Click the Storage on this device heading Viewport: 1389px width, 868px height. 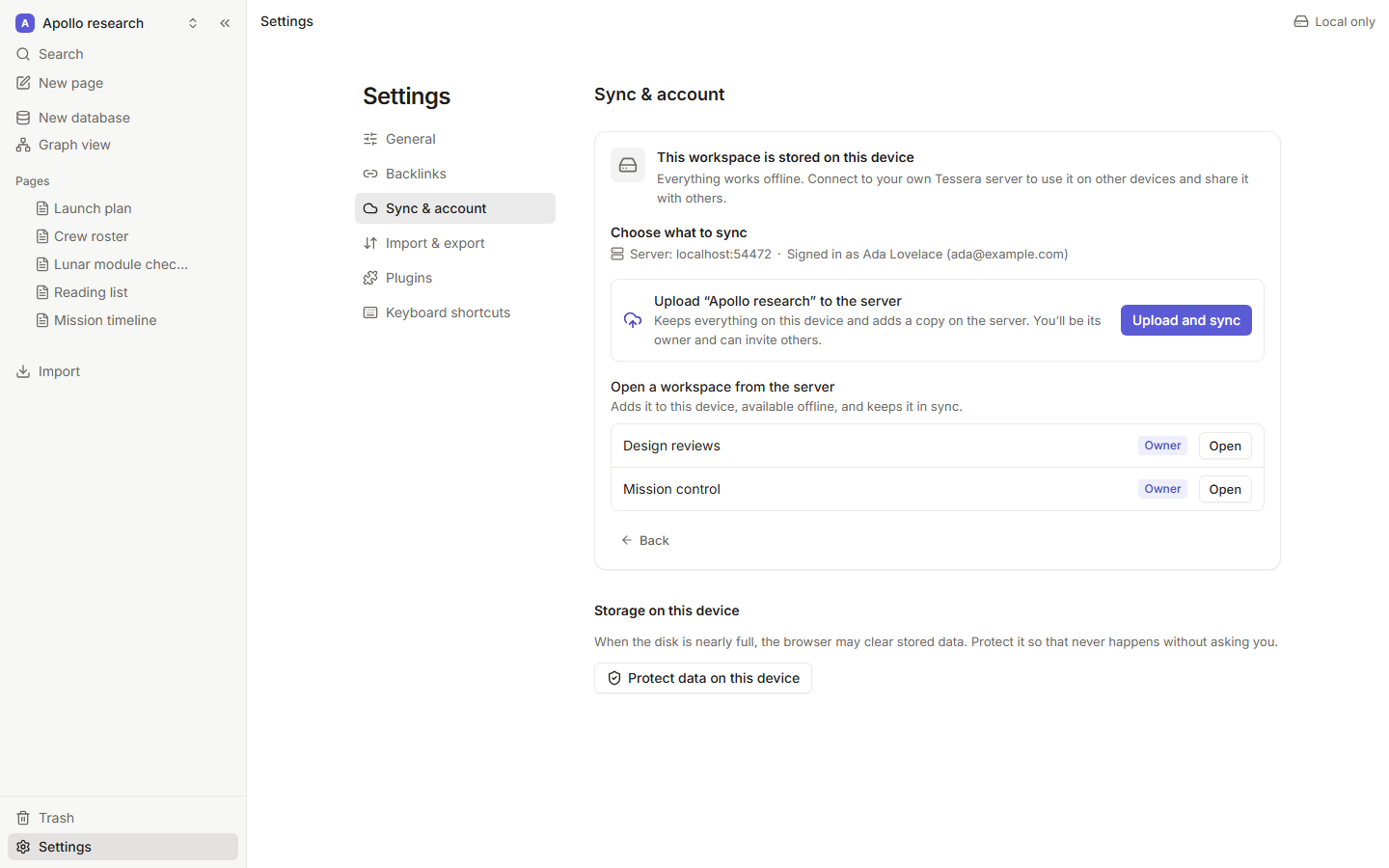click(667, 610)
